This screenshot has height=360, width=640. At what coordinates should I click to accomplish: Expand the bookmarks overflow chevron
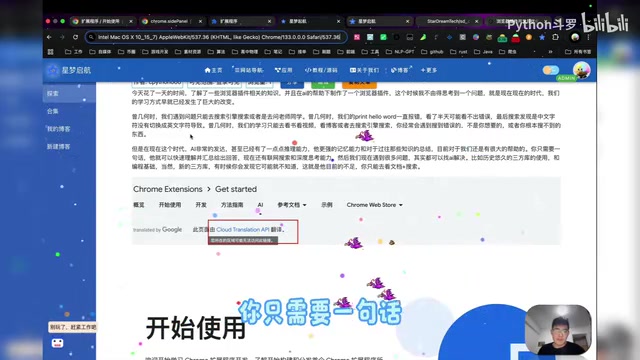point(550,52)
